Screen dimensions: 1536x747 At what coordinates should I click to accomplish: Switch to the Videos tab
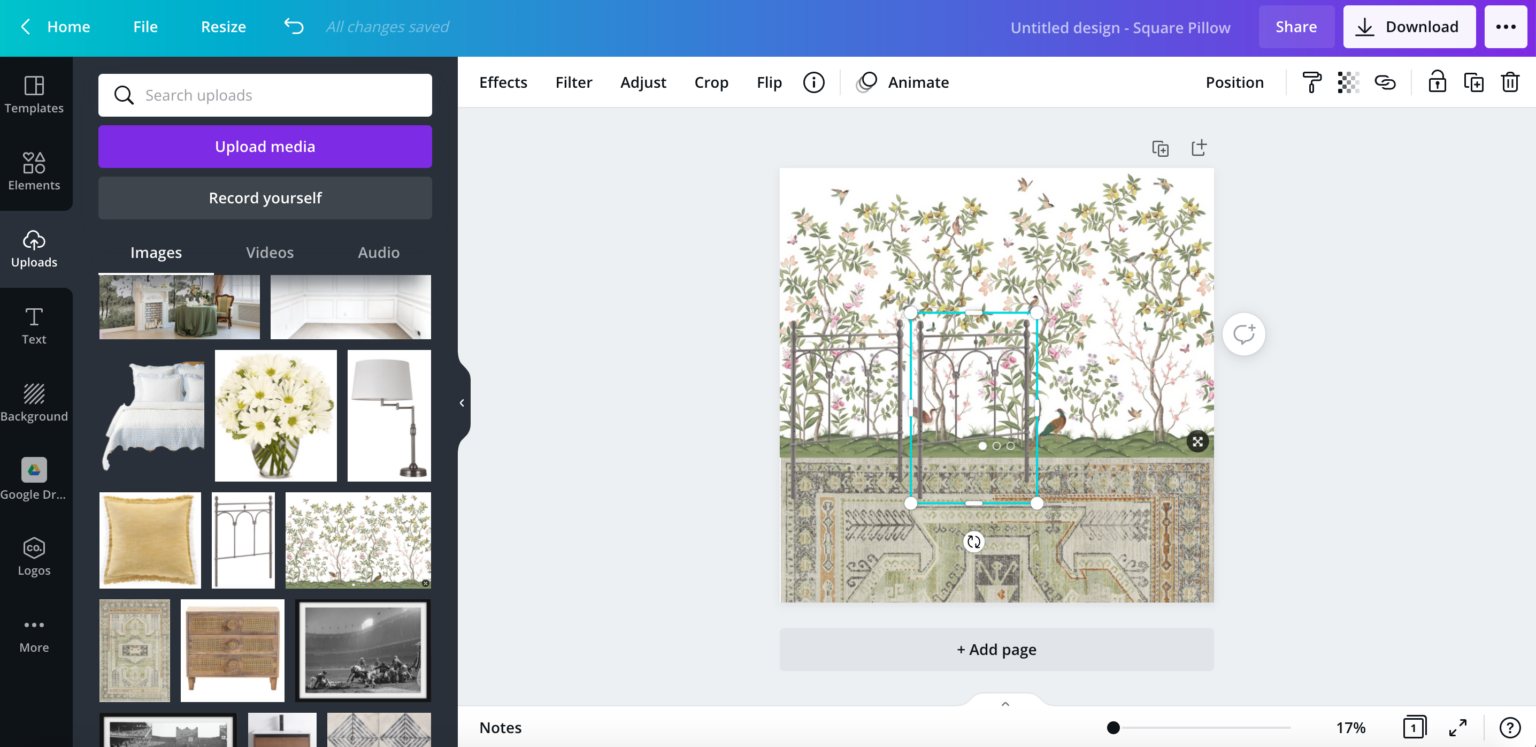point(270,253)
